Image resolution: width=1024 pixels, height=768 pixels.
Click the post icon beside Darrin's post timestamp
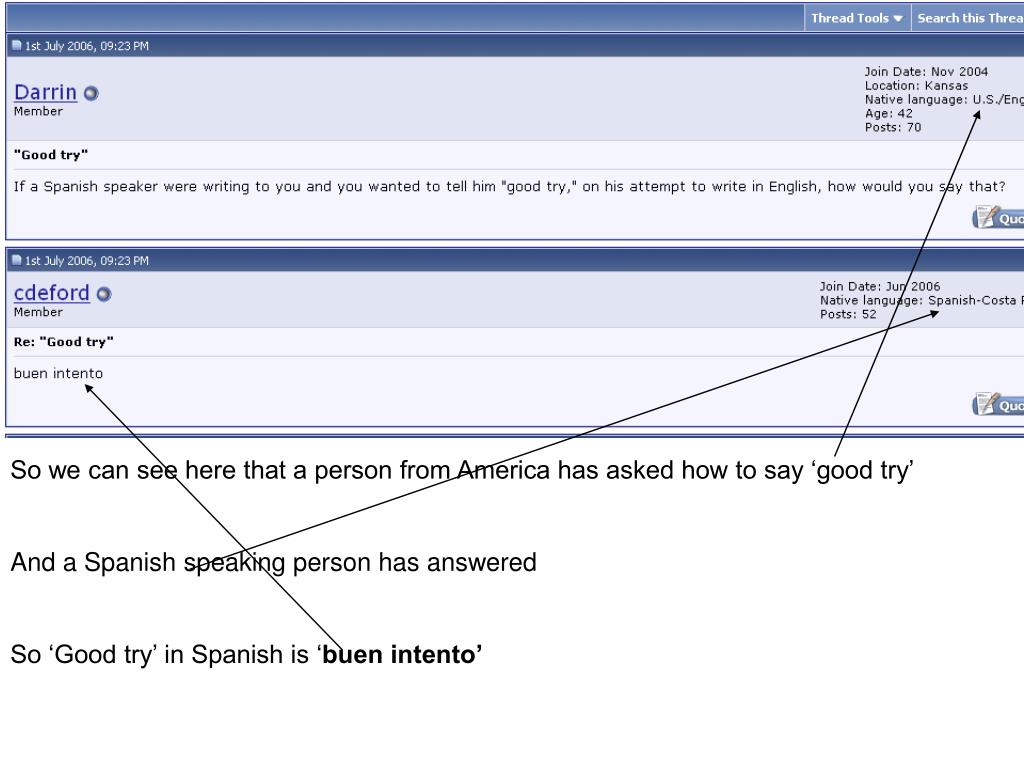(x=17, y=45)
